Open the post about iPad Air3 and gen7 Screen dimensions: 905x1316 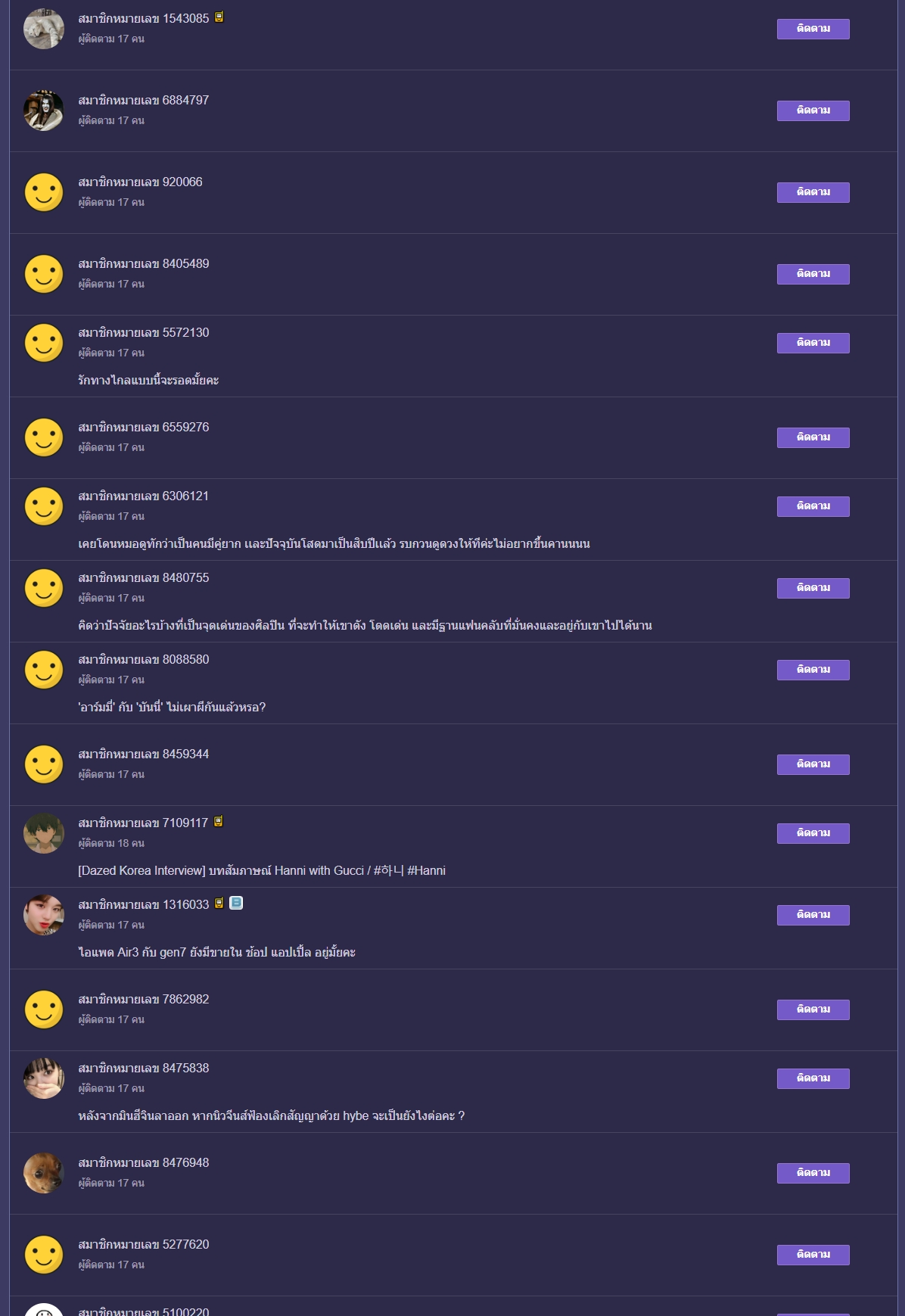(x=216, y=953)
